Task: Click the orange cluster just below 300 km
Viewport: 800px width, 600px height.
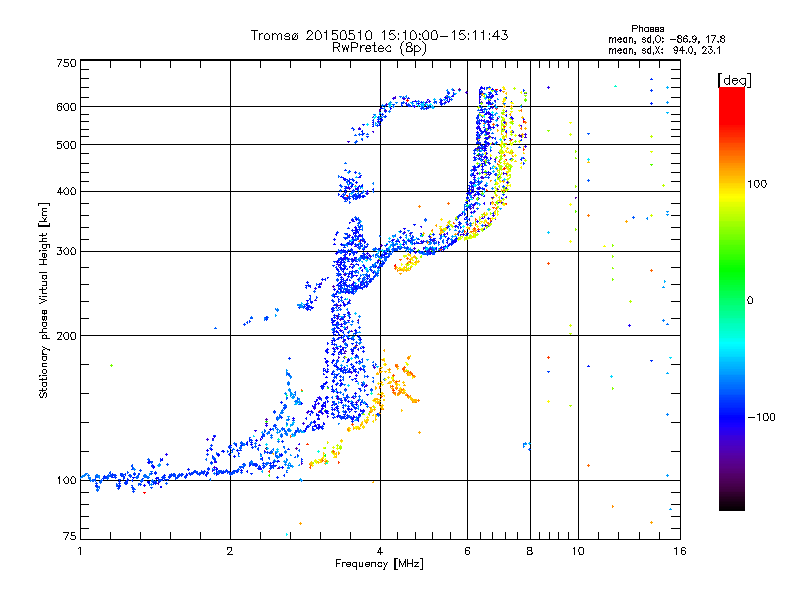Action: pyautogui.click(x=407, y=264)
